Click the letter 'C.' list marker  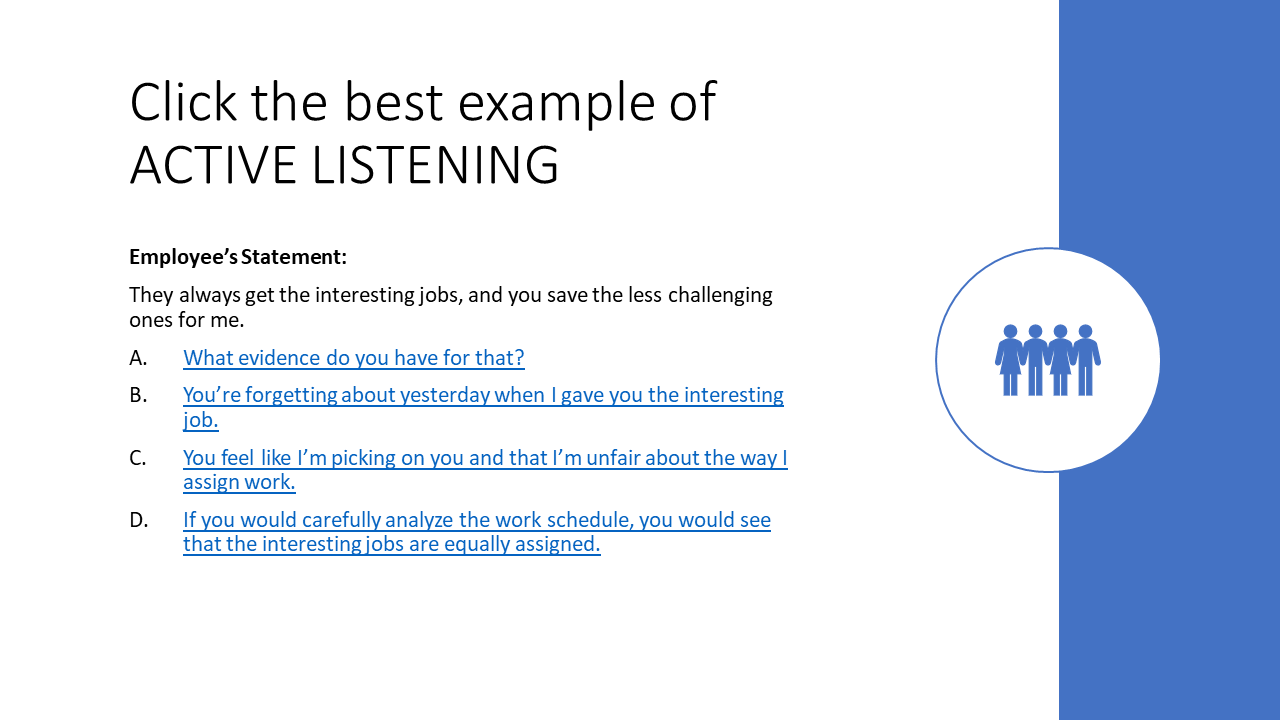pyautogui.click(x=138, y=458)
